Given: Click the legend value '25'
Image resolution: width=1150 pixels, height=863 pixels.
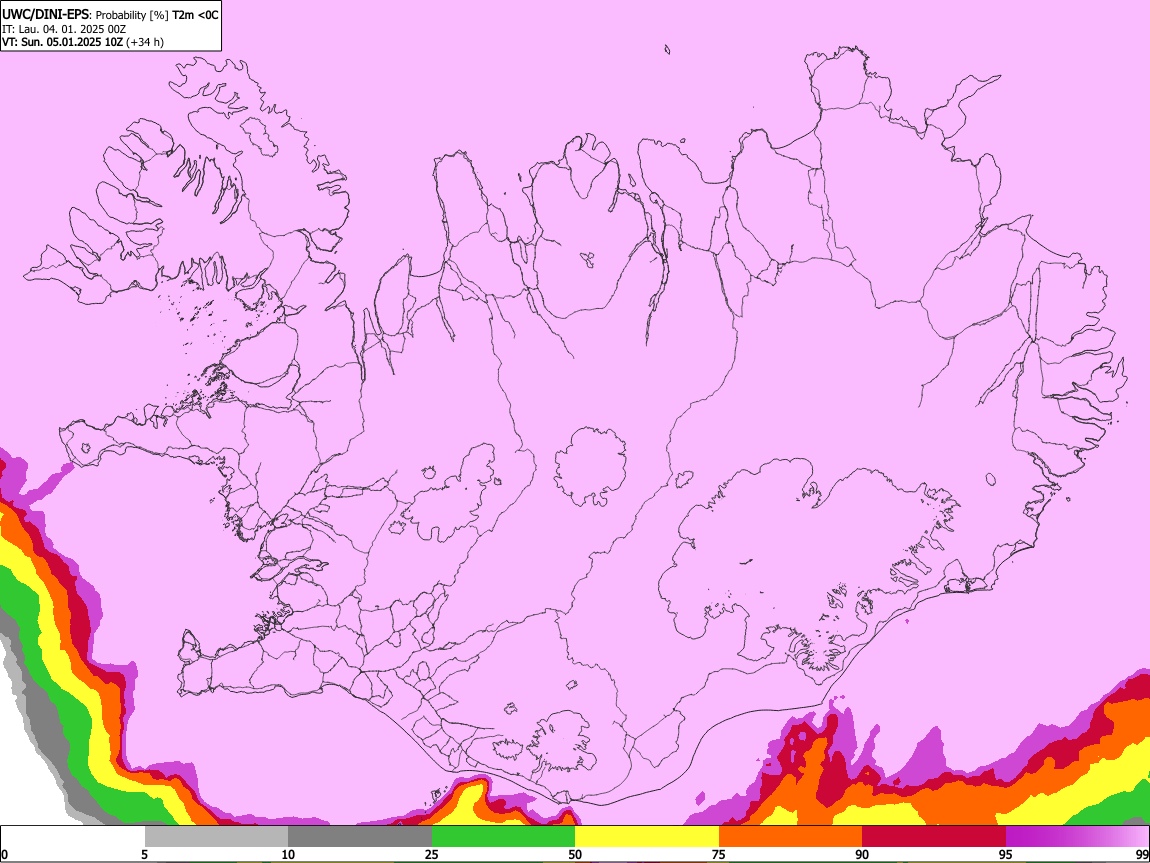Looking at the screenshot, I should (x=432, y=855).
